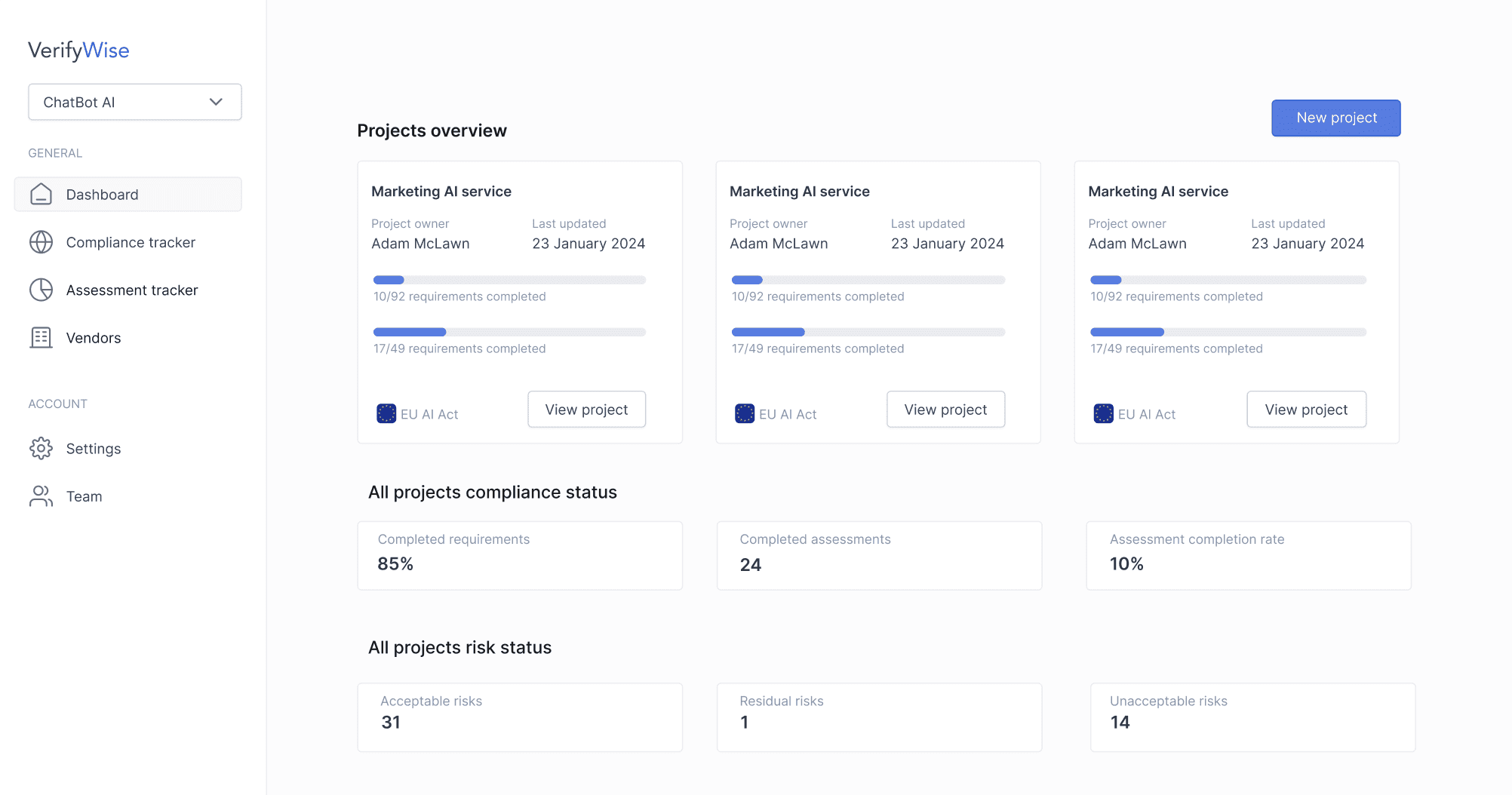Click the Unacceptable risks stat card
Screen dimensions: 1512x795
pyautogui.click(x=1252, y=717)
